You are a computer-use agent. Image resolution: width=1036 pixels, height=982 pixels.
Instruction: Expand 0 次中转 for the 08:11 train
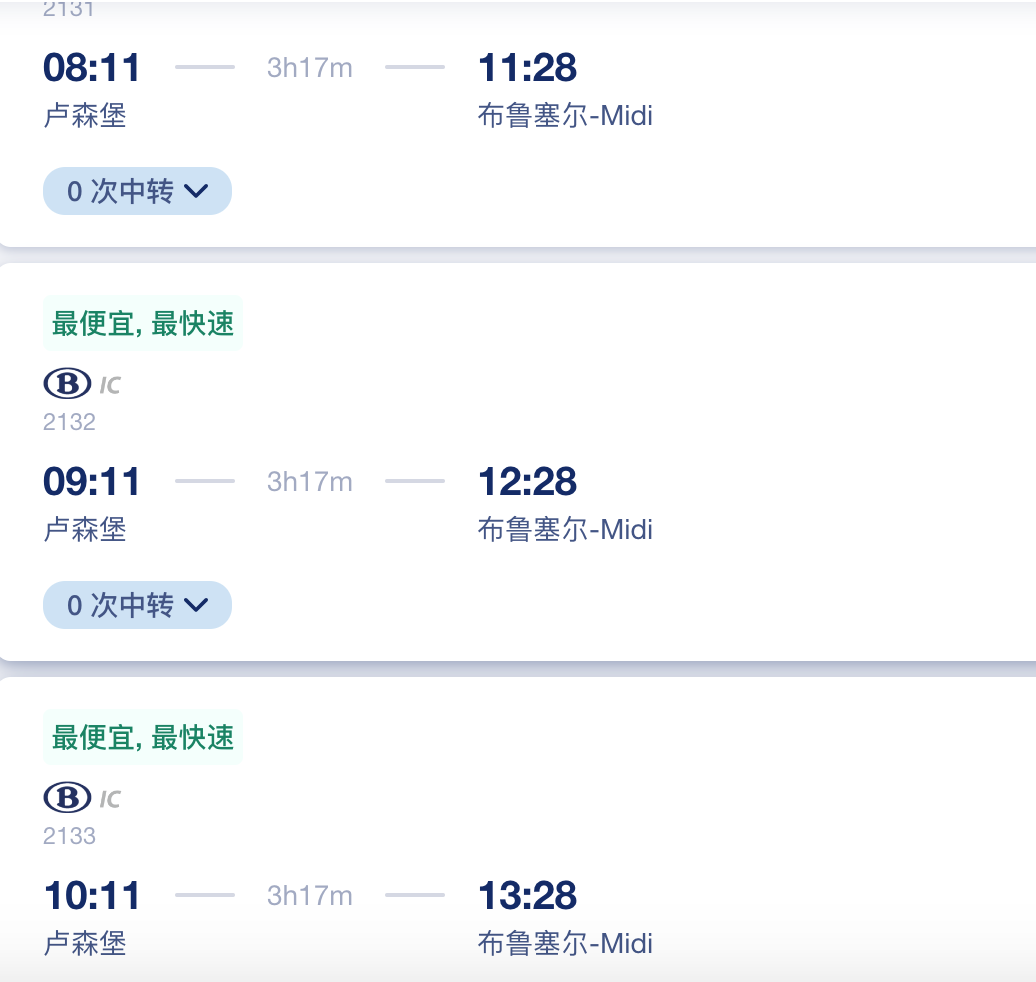[137, 191]
